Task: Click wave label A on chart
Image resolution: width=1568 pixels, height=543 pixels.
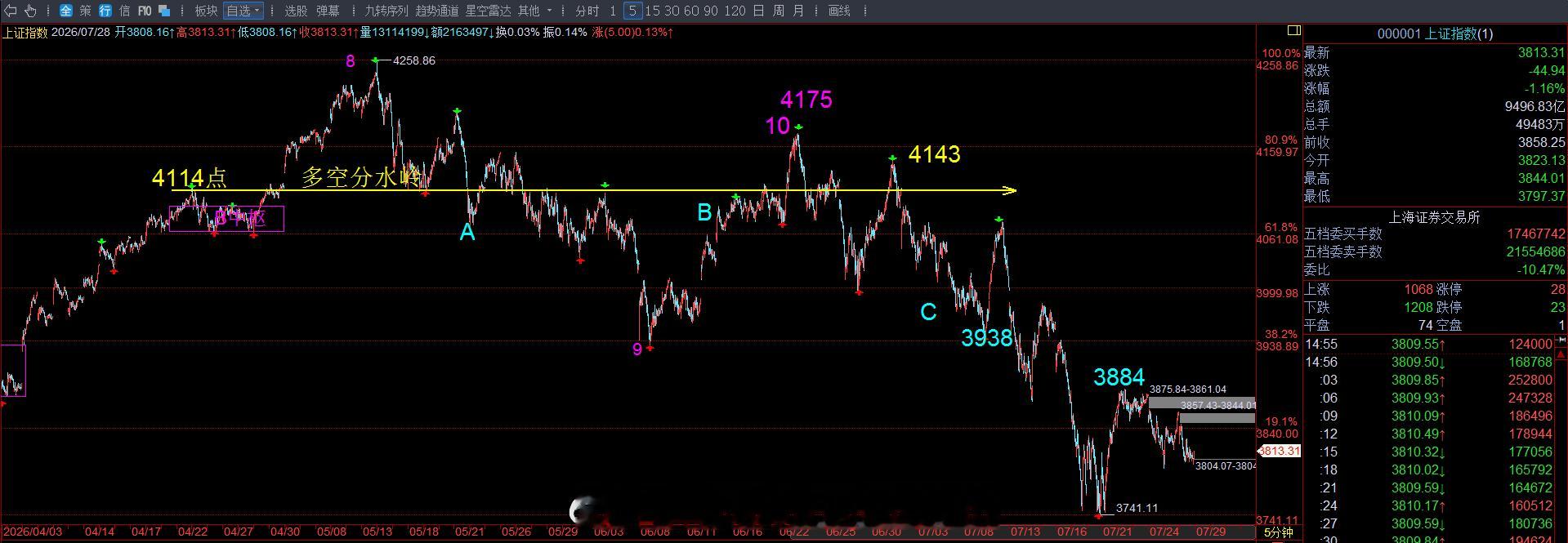Action: (467, 233)
